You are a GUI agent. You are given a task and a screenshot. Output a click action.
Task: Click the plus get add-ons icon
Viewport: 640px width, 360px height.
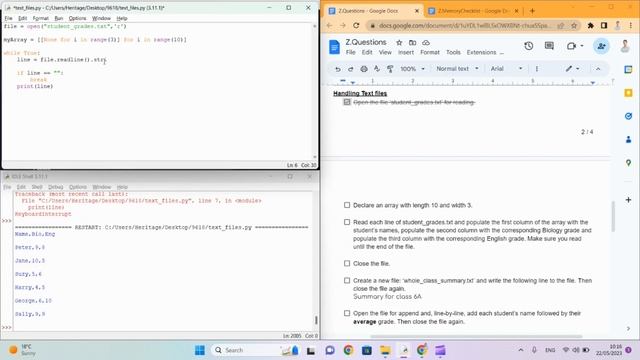coord(629,200)
